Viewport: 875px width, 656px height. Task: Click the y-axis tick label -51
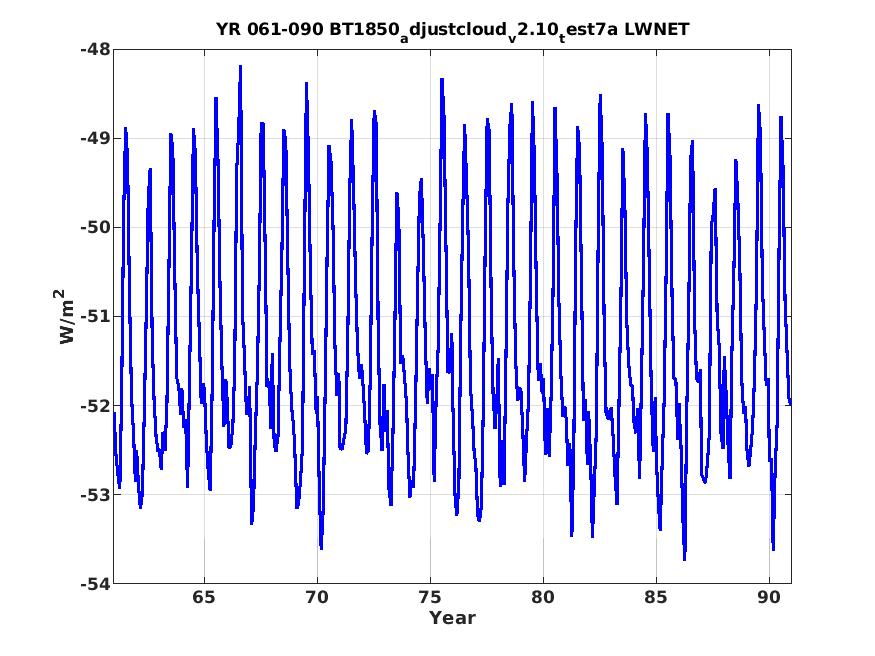click(95, 316)
